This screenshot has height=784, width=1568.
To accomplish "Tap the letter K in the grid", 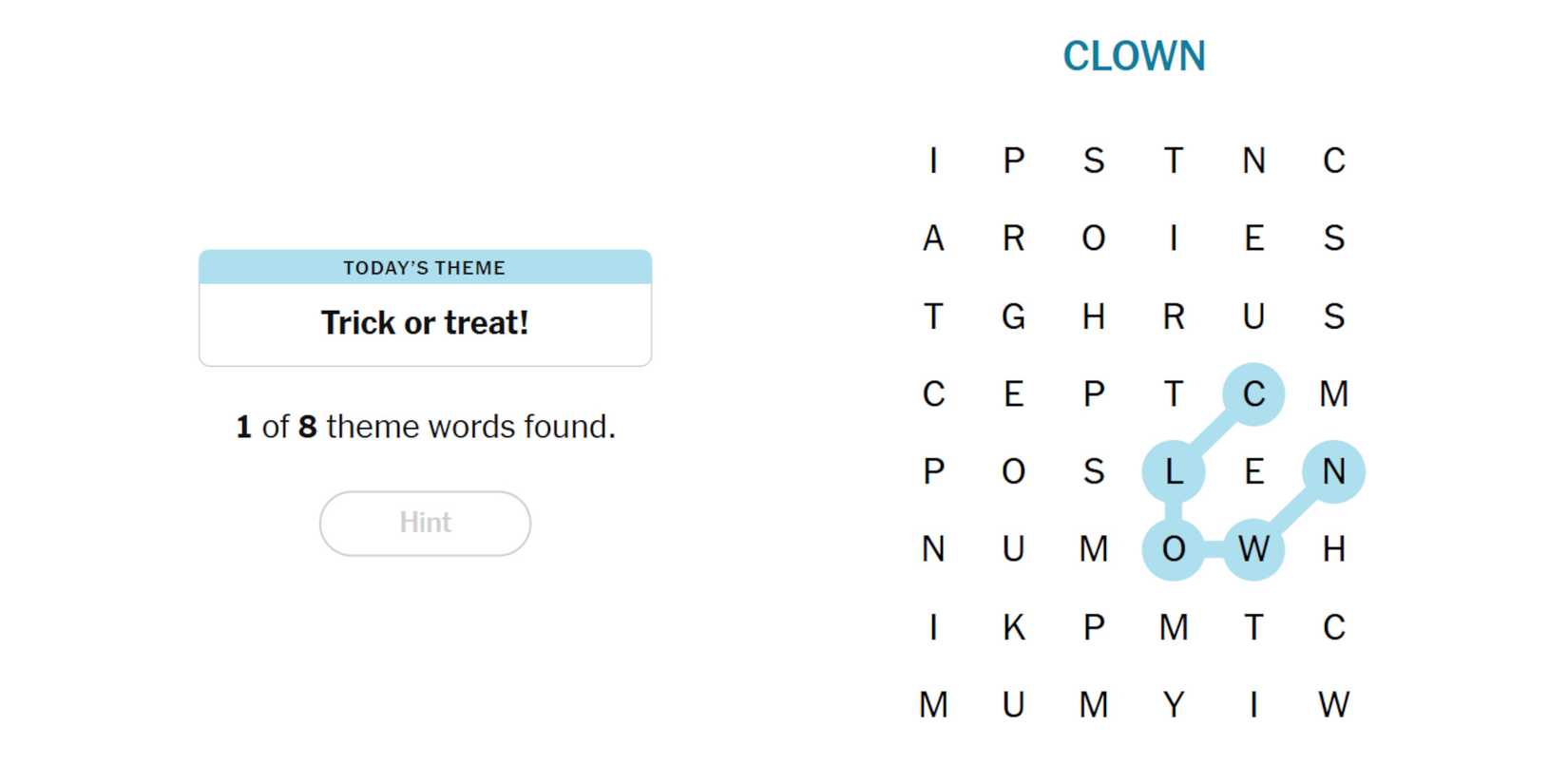I will tap(1013, 627).
